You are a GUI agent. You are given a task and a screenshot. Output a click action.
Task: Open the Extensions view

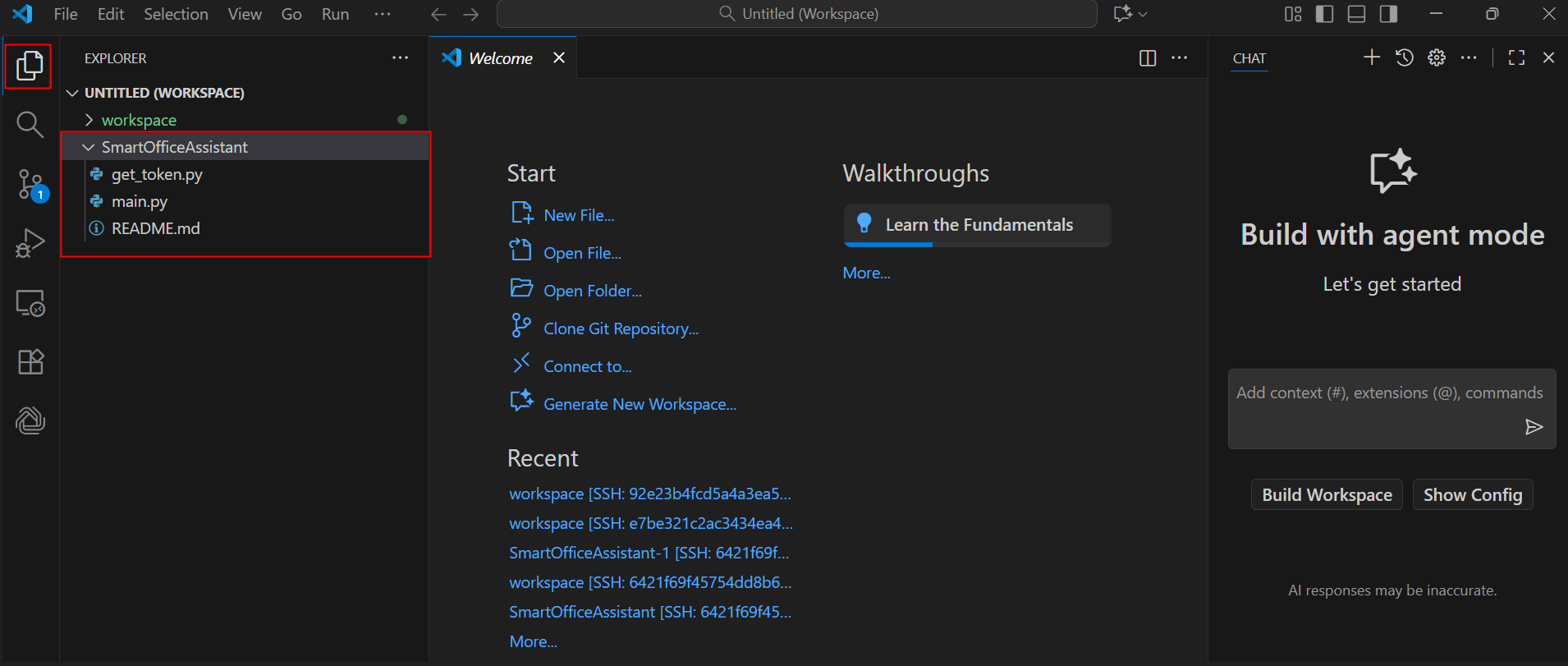pyautogui.click(x=30, y=362)
